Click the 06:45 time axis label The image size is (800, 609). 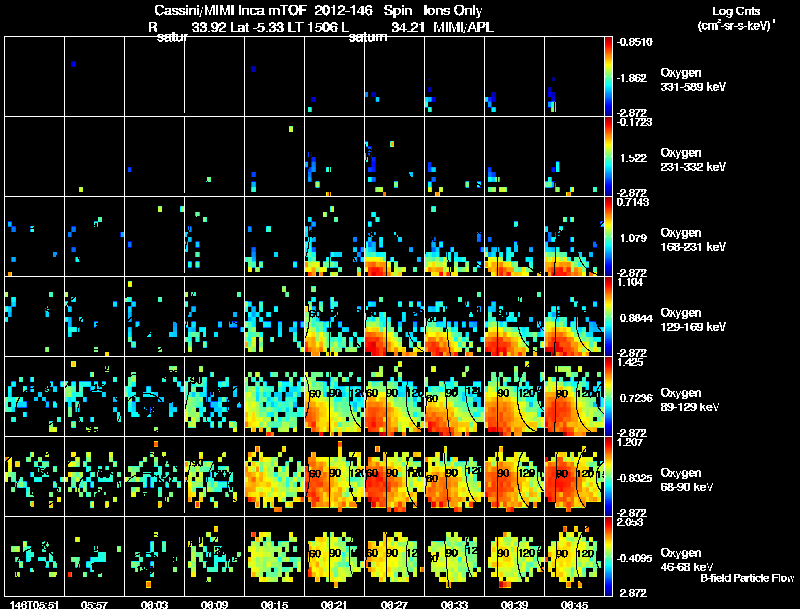point(574,605)
